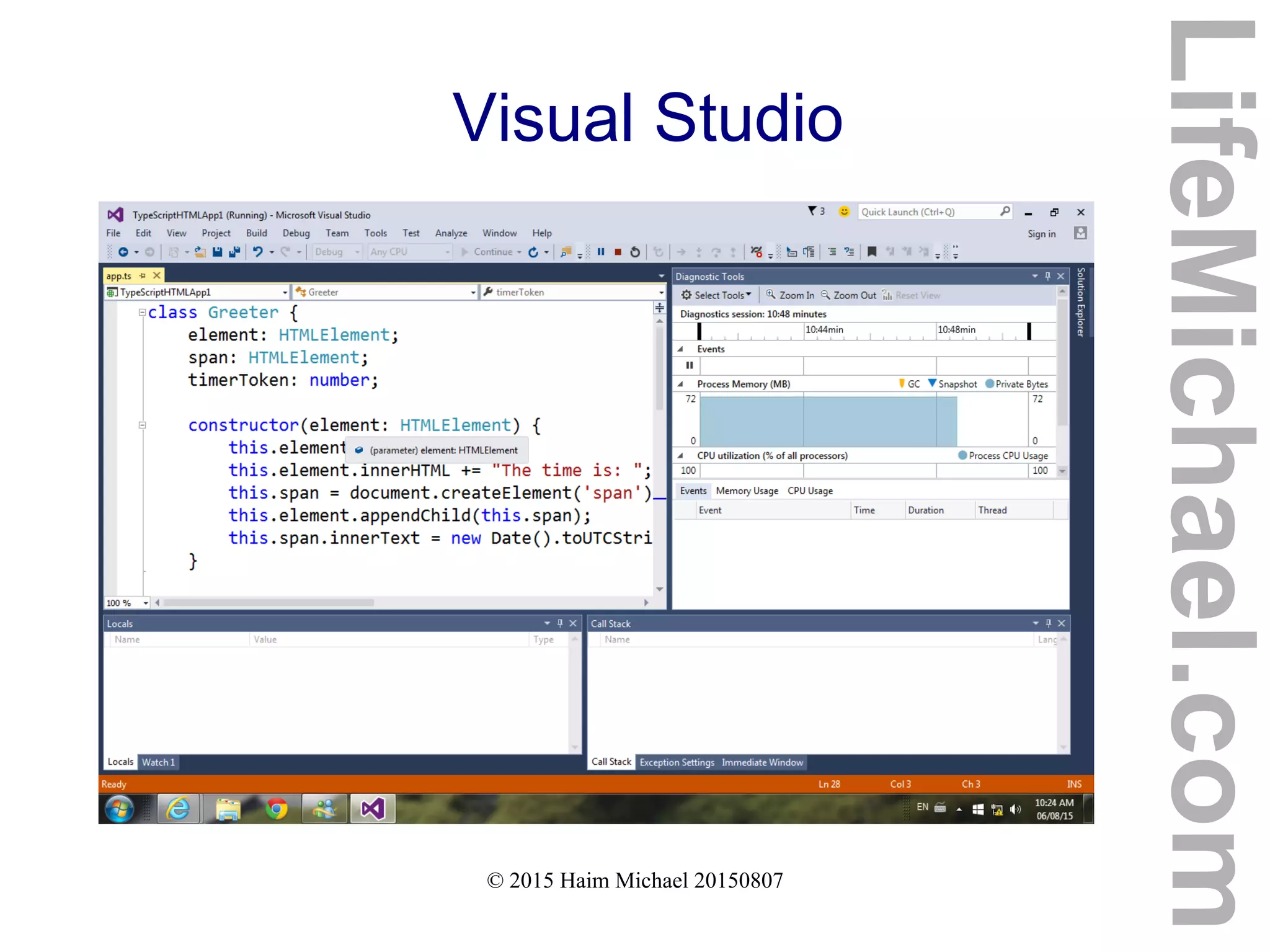
Task: Collapse the class Greeter code block
Action: pyautogui.click(x=143, y=313)
